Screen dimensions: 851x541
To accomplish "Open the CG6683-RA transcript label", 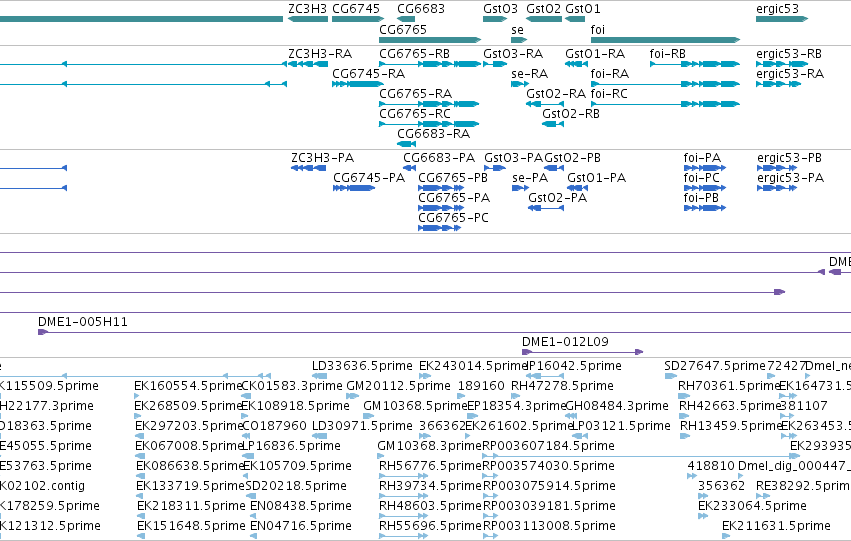I will 433,134.
